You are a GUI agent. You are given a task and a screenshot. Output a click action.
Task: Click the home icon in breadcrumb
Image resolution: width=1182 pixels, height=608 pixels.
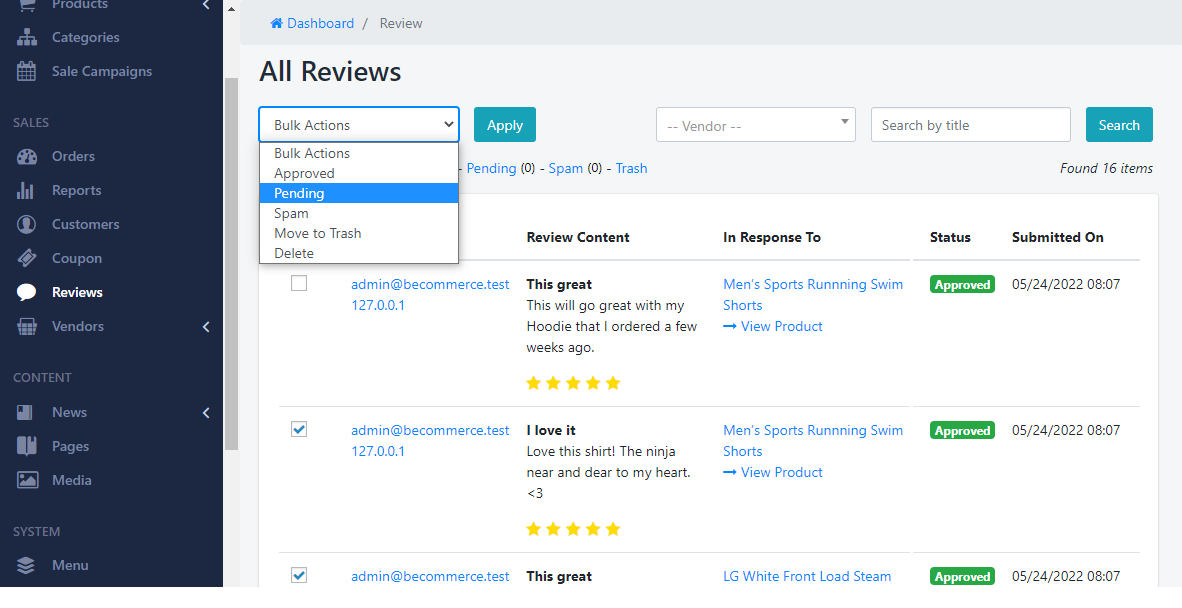coord(277,23)
